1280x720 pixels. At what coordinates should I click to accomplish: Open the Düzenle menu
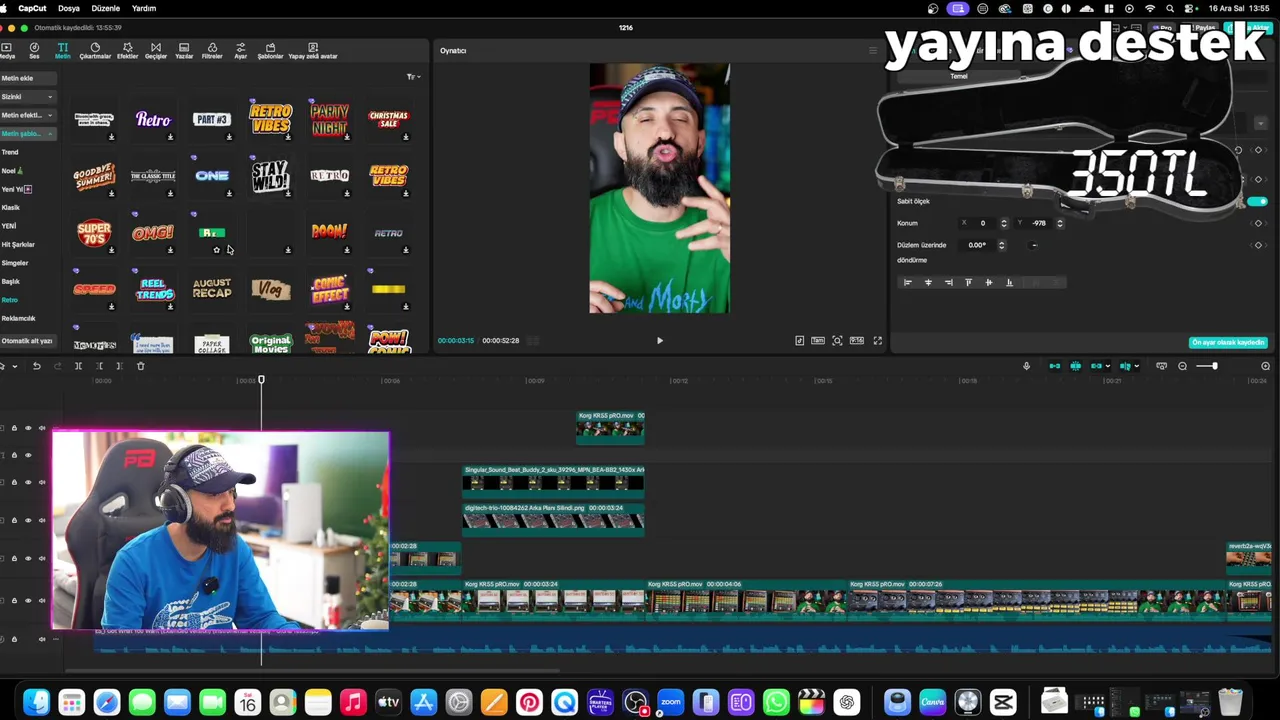tap(106, 8)
